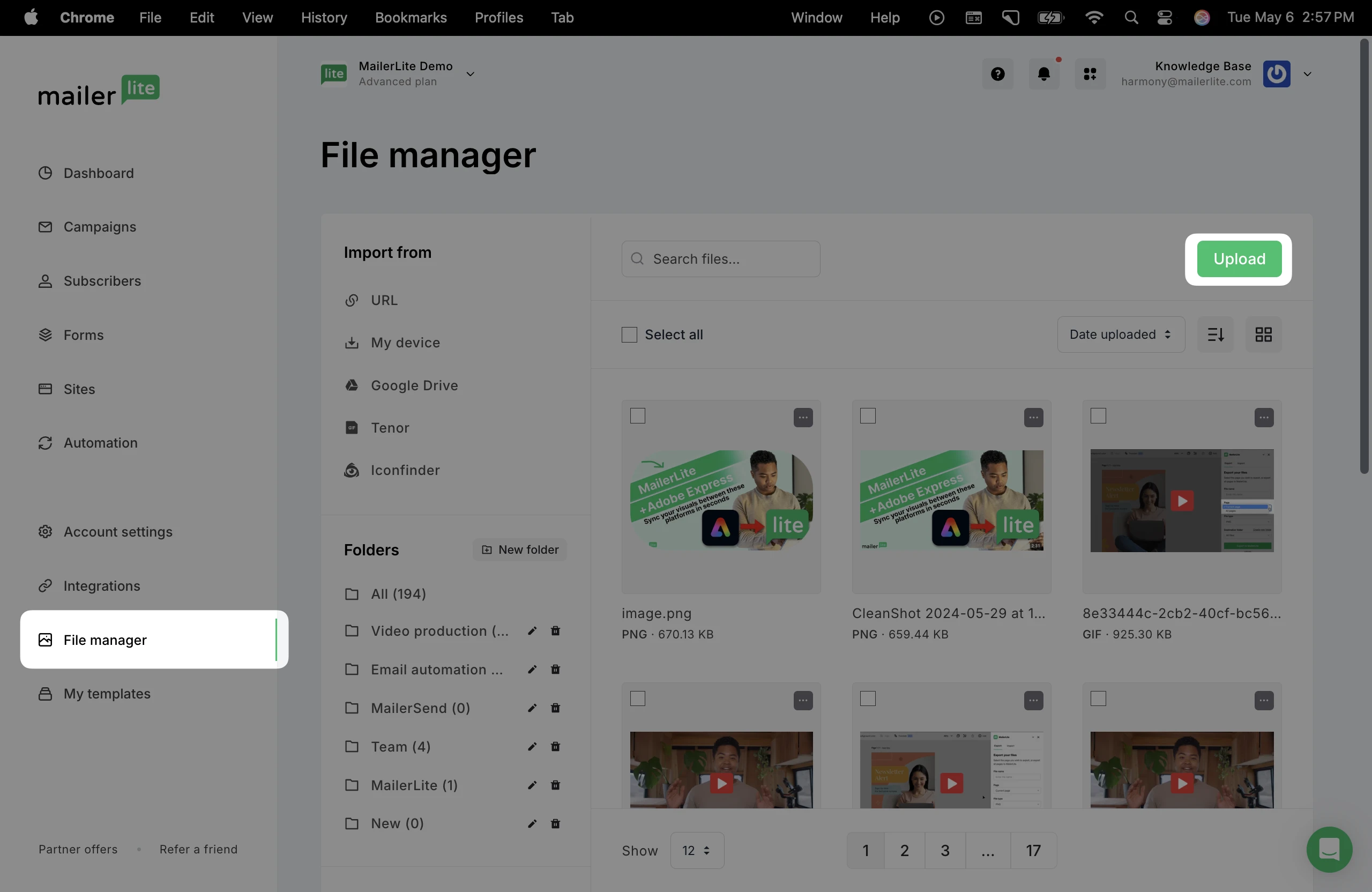Click the notifications bell icon
The height and width of the screenshot is (892, 1372).
click(x=1043, y=74)
